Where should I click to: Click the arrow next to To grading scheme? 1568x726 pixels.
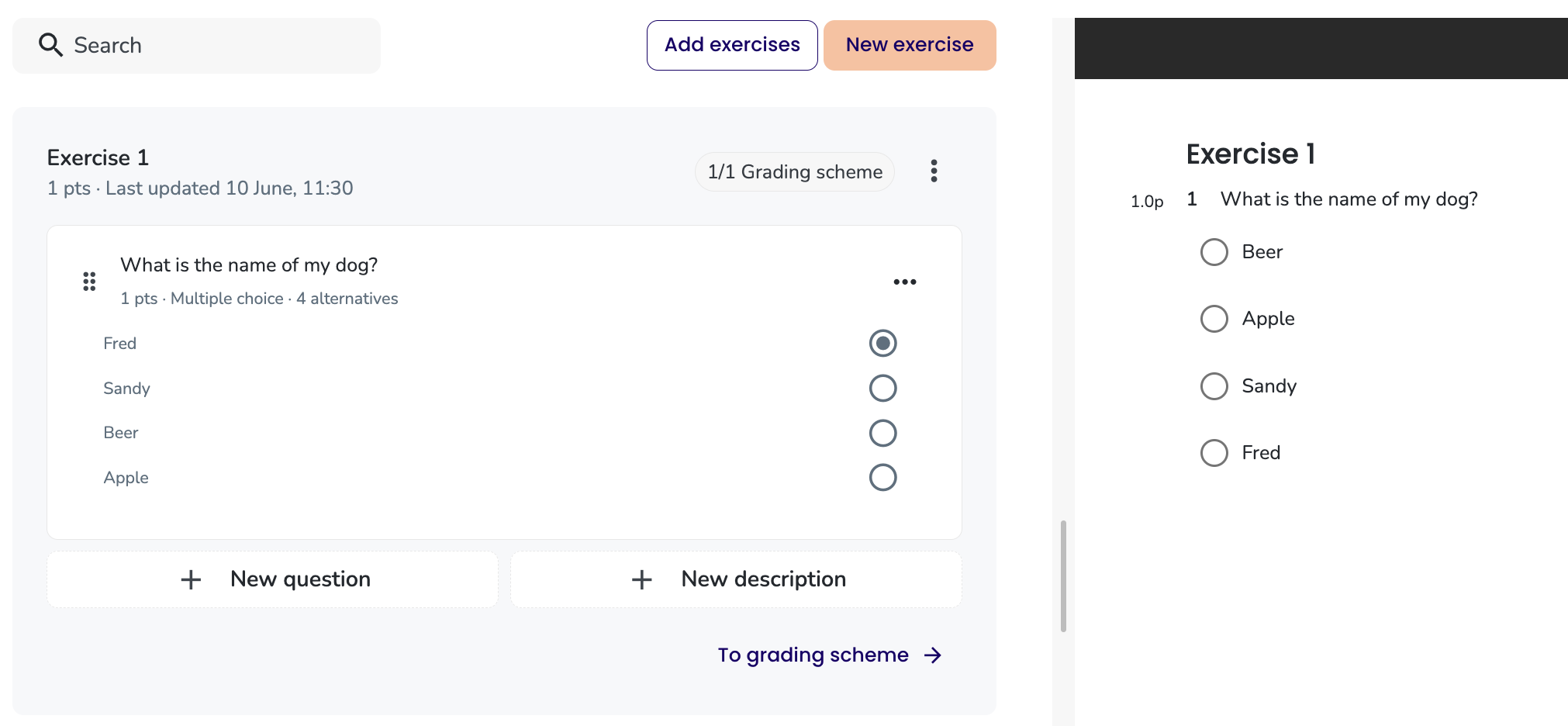(x=933, y=655)
